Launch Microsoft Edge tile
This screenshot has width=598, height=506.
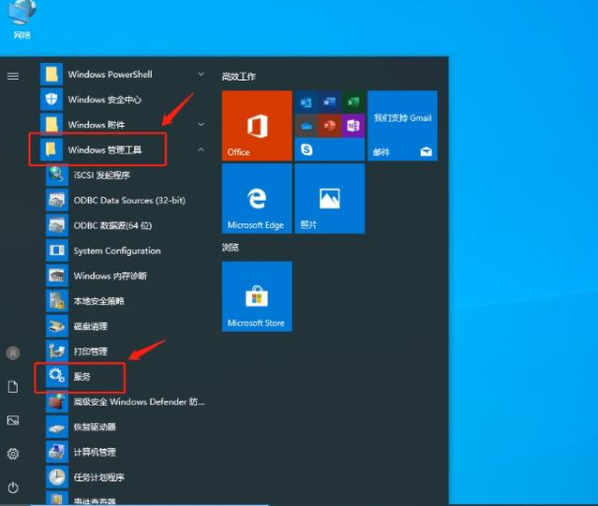click(x=257, y=198)
